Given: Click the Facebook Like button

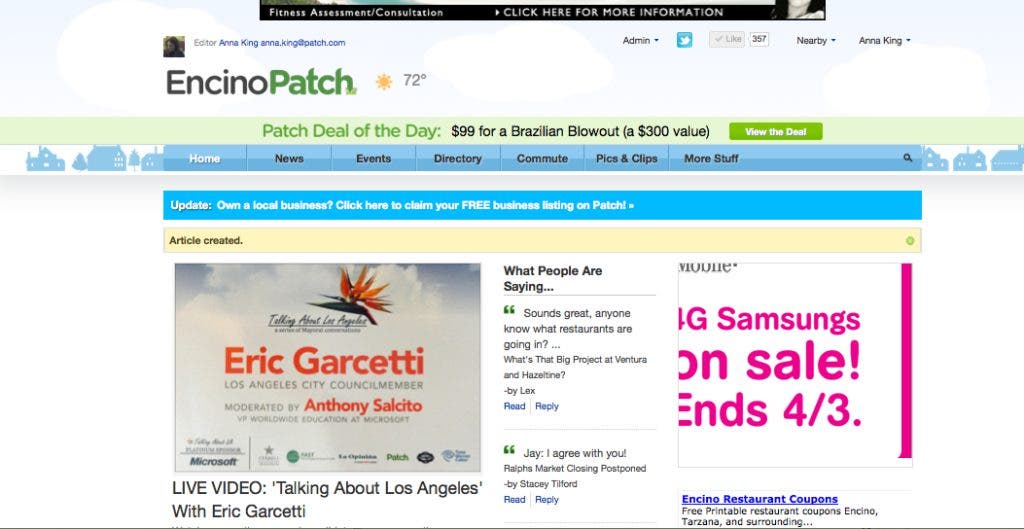Looking at the screenshot, I should [x=727, y=39].
